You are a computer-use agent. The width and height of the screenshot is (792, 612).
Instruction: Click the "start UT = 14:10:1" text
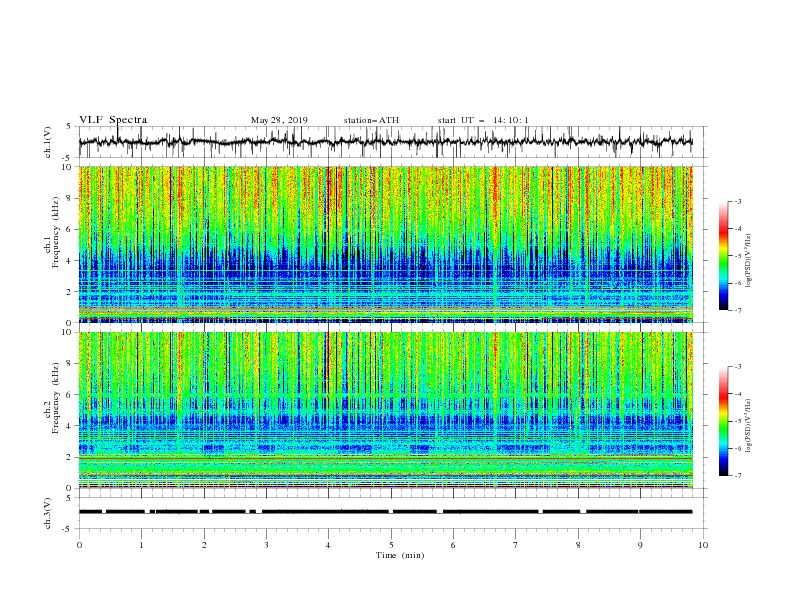coord(483,120)
